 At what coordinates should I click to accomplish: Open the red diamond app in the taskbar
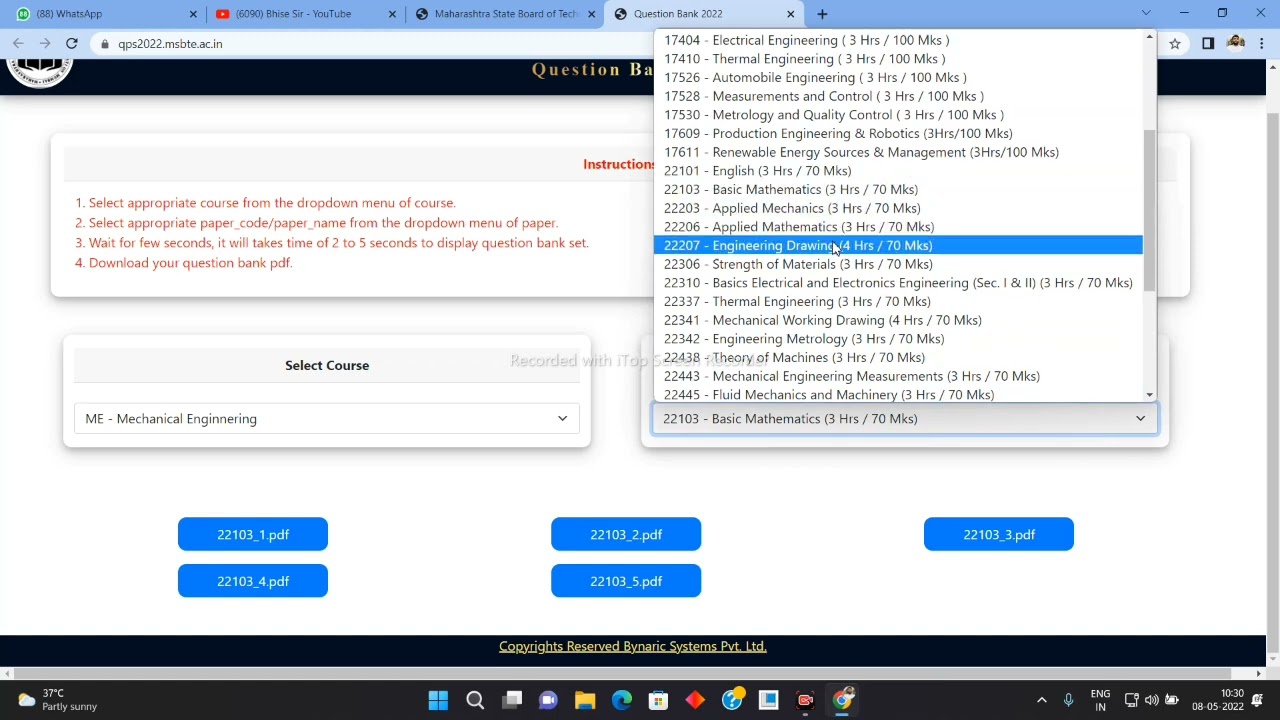pos(695,700)
